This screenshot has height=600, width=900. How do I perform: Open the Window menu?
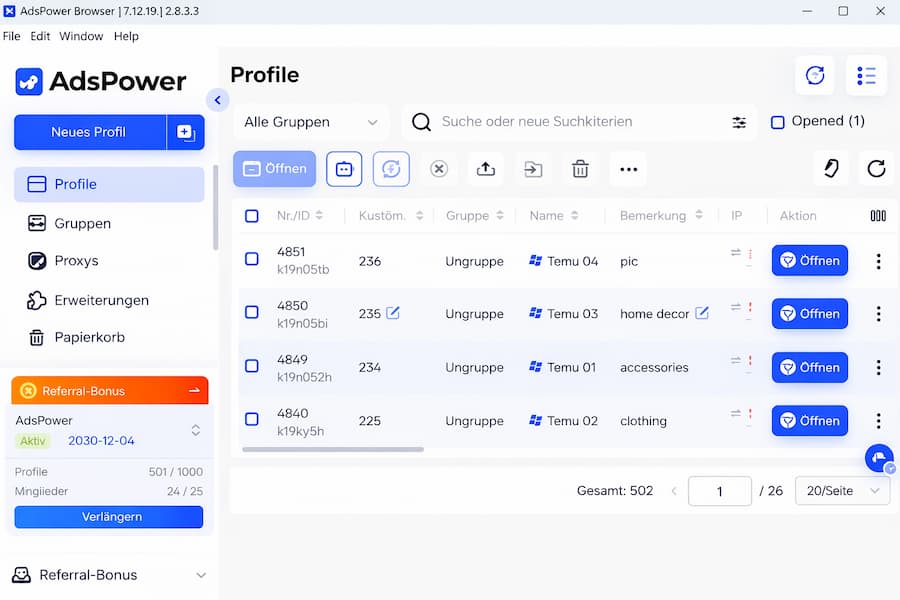pos(81,36)
